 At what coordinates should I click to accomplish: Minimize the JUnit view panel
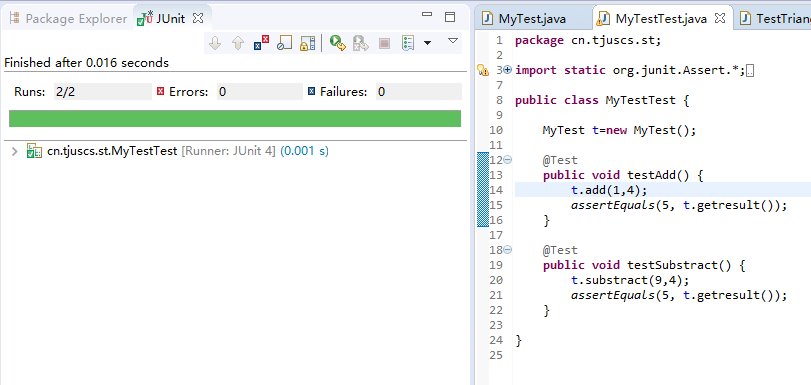[x=427, y=15]
